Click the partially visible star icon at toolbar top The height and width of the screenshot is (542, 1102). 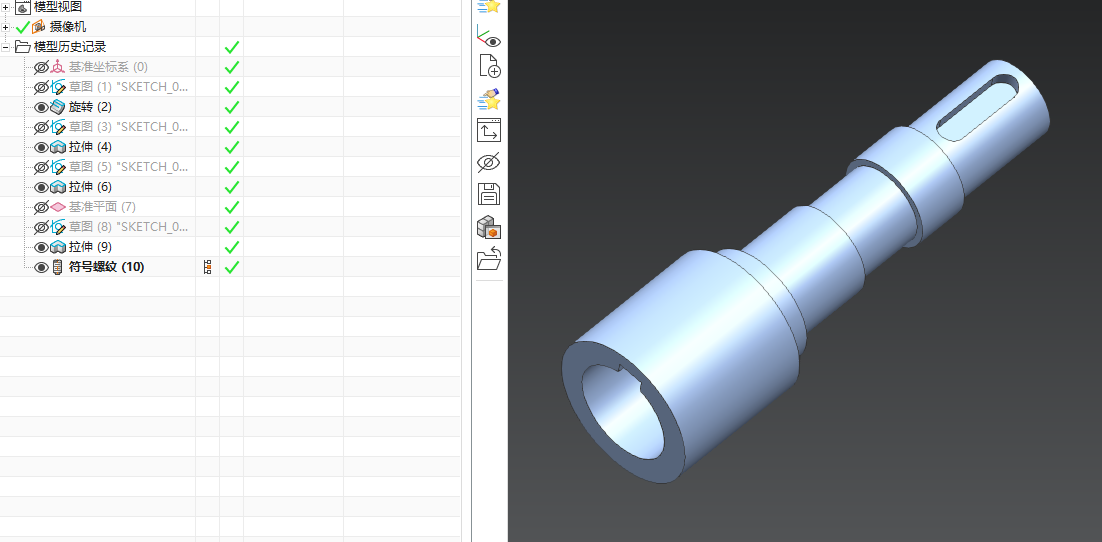click(488, 6)
